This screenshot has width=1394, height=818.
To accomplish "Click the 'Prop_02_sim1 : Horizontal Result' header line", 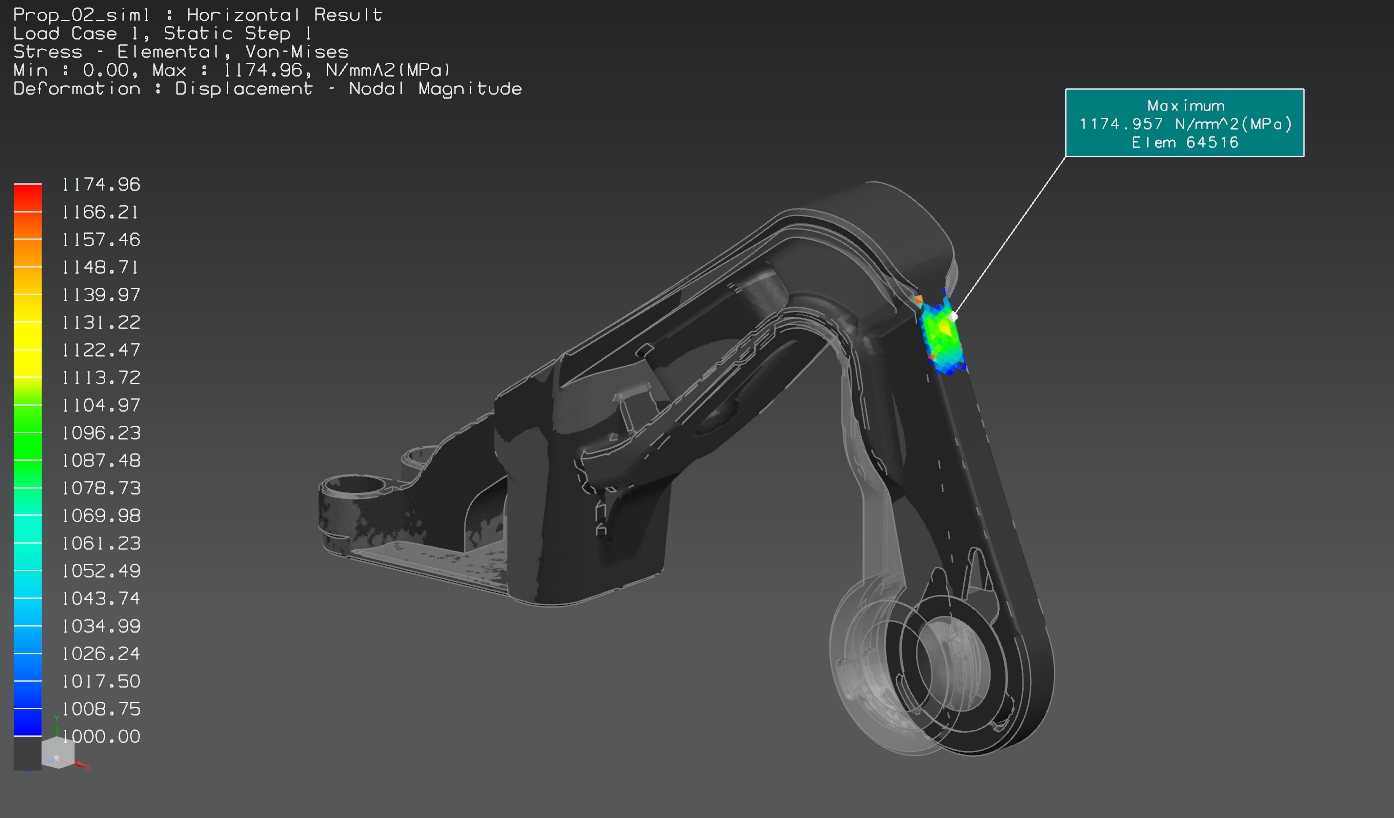I will point(198,15).
